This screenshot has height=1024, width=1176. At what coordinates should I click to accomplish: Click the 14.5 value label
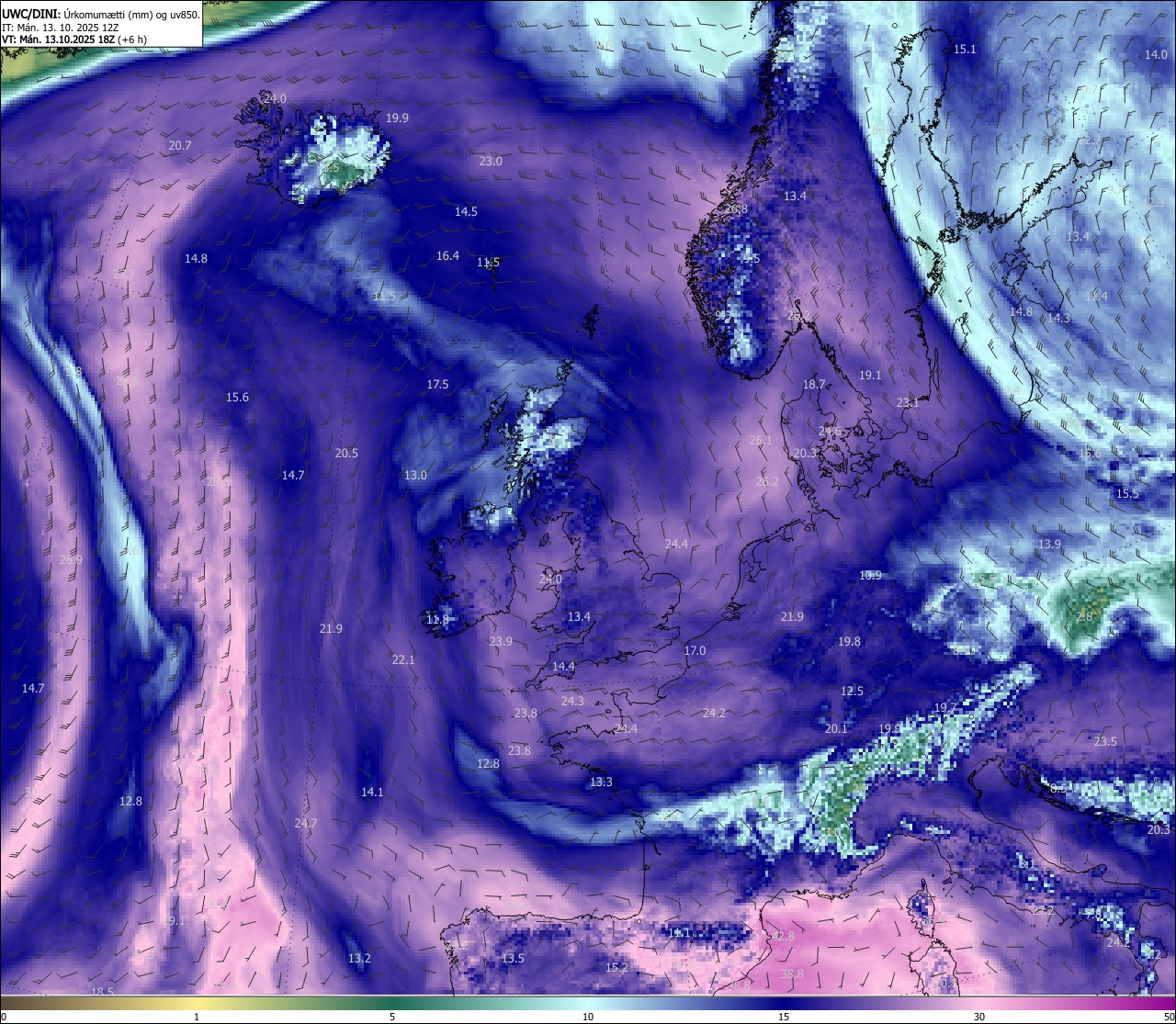tap(466, 212)
